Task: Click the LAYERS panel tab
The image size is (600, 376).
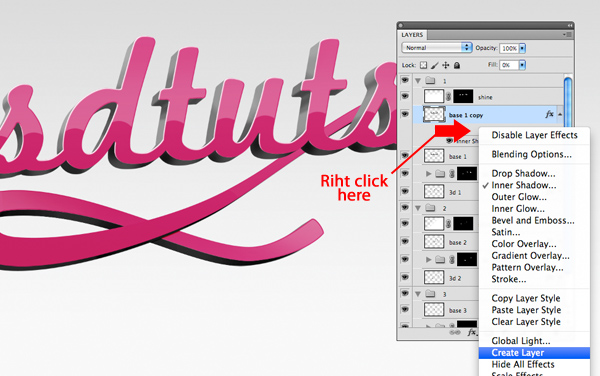Action: 412,35
